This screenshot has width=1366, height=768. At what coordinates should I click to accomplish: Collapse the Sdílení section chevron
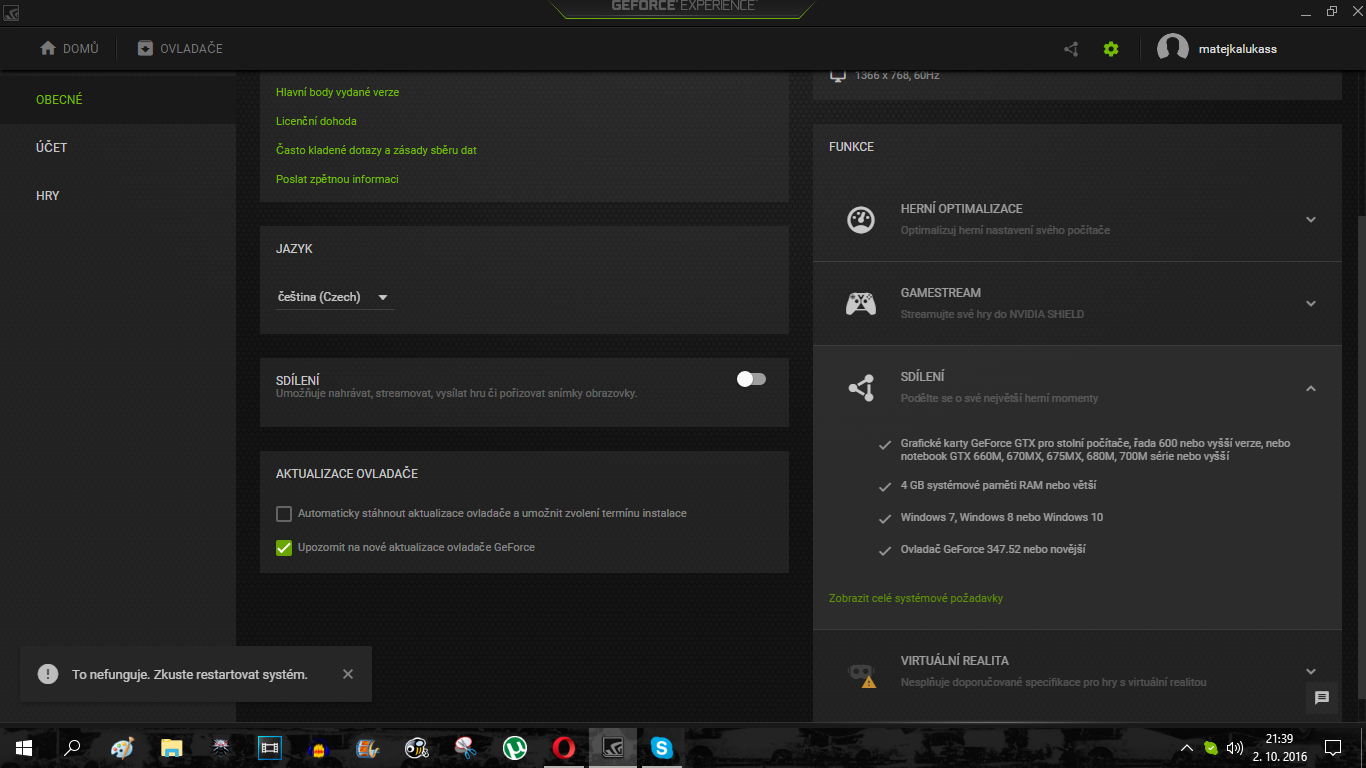click(x=1311, y=388)
